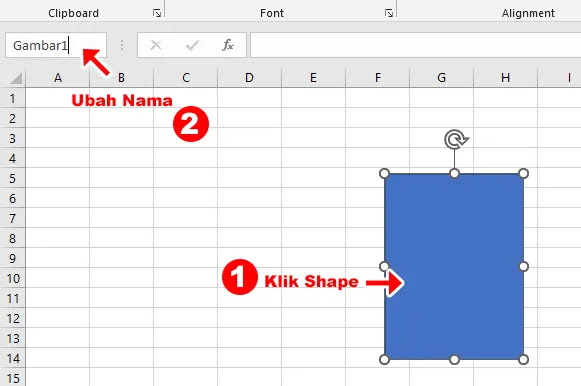
Task: Confirm the entry with the checkmark icon
Action: [192, 45]
